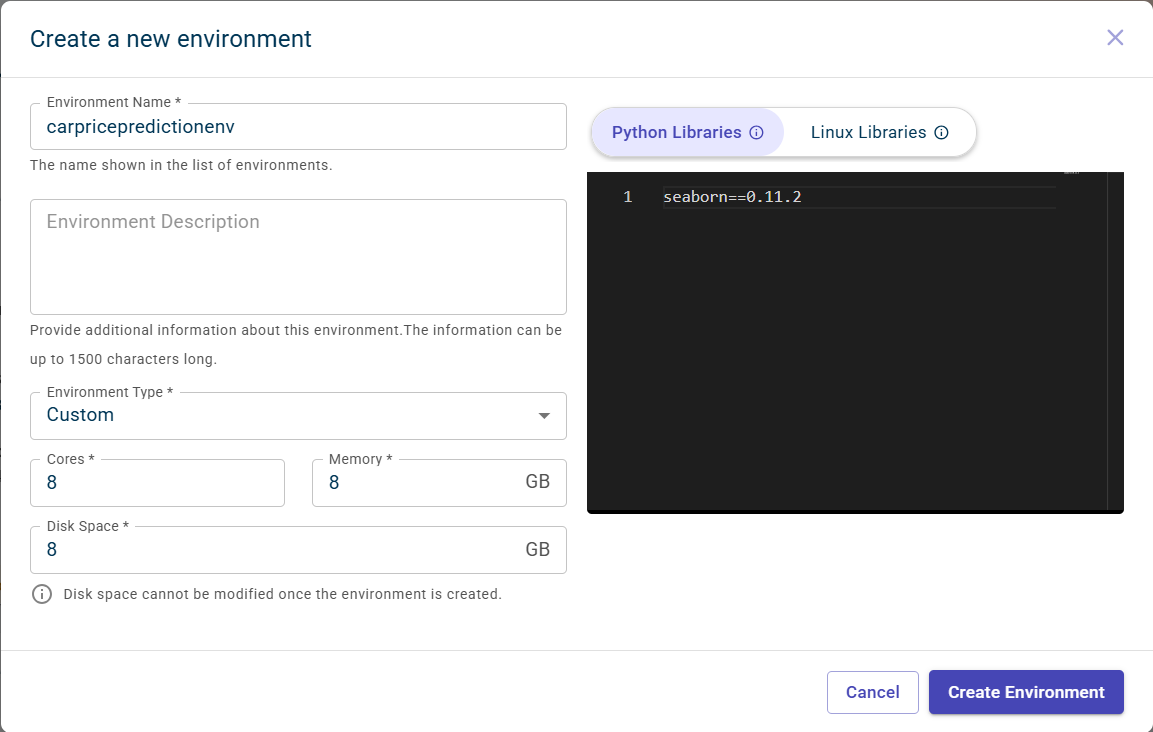Viewport: 1153px width, 732px height.
Task: Click the minimap at the editor's top right
Action: click(x=1072, y=174)
